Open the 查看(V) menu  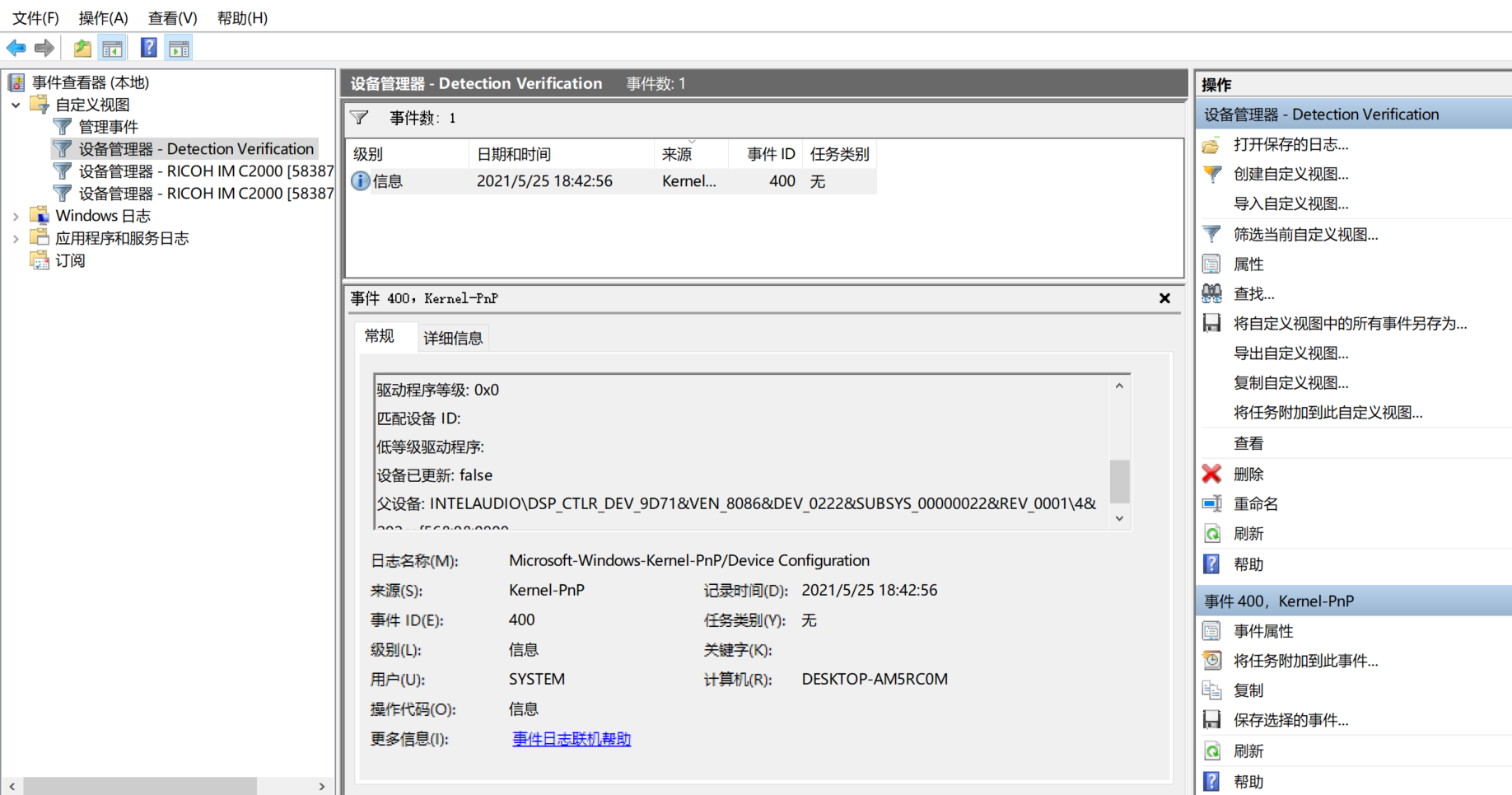(172, 18)
